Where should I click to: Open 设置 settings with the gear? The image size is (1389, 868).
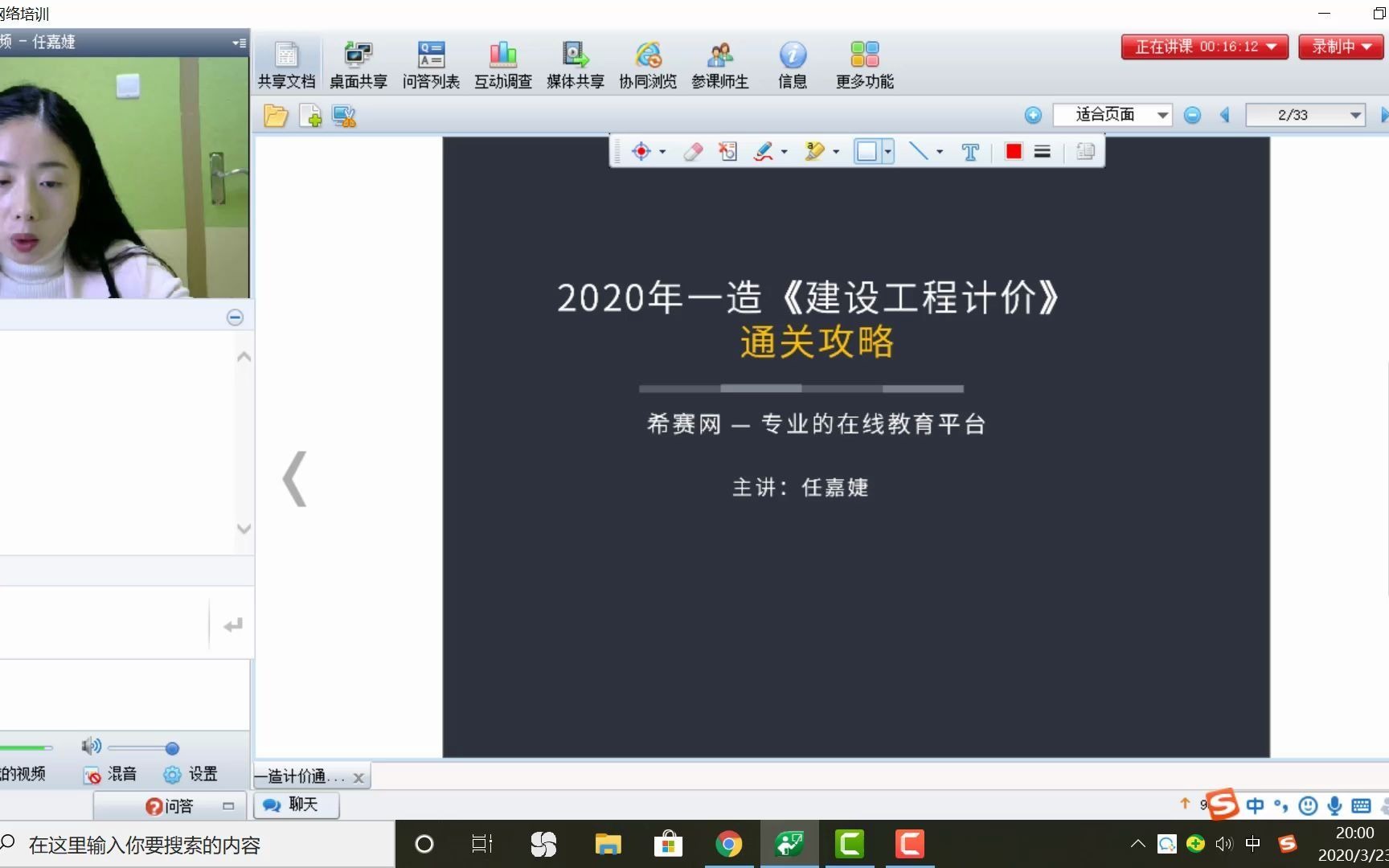tap(191, 775)
